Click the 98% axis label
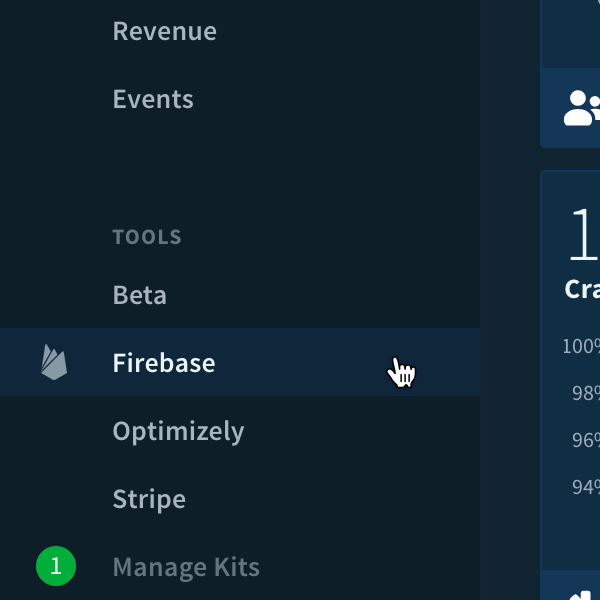 [x=585, y=393]
